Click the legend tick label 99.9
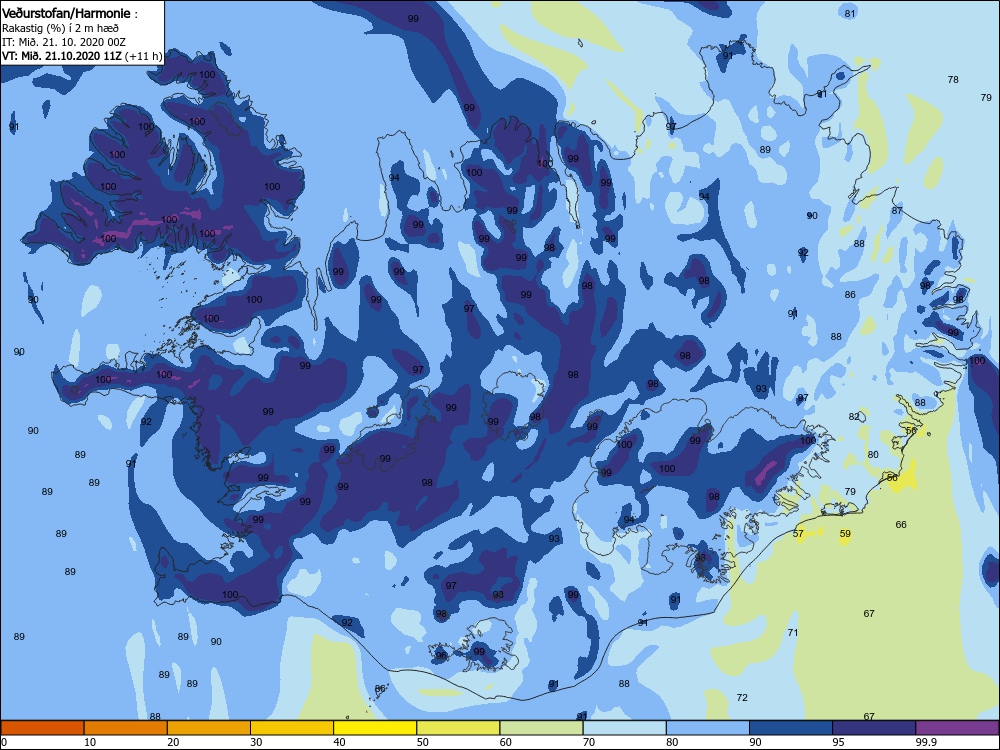Viewport: 1000px width, 750px height. click(926, 742)
